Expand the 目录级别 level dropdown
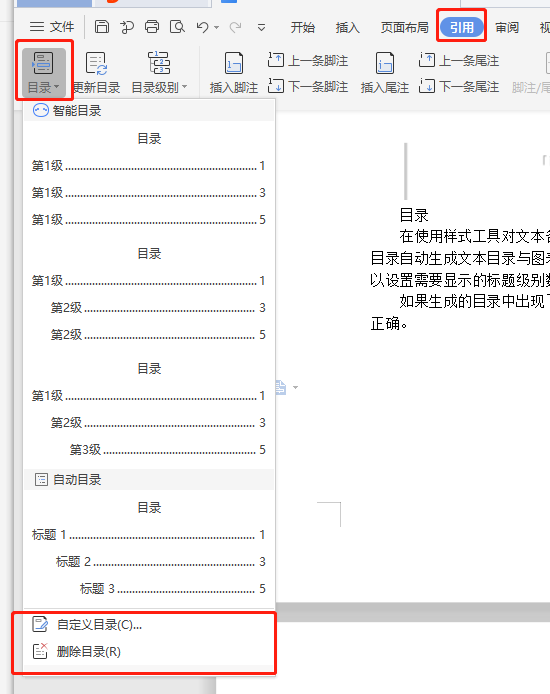Image resolution: width=550 pixels, height=694 pixels. pyautogui.click(x=159, y=73)
